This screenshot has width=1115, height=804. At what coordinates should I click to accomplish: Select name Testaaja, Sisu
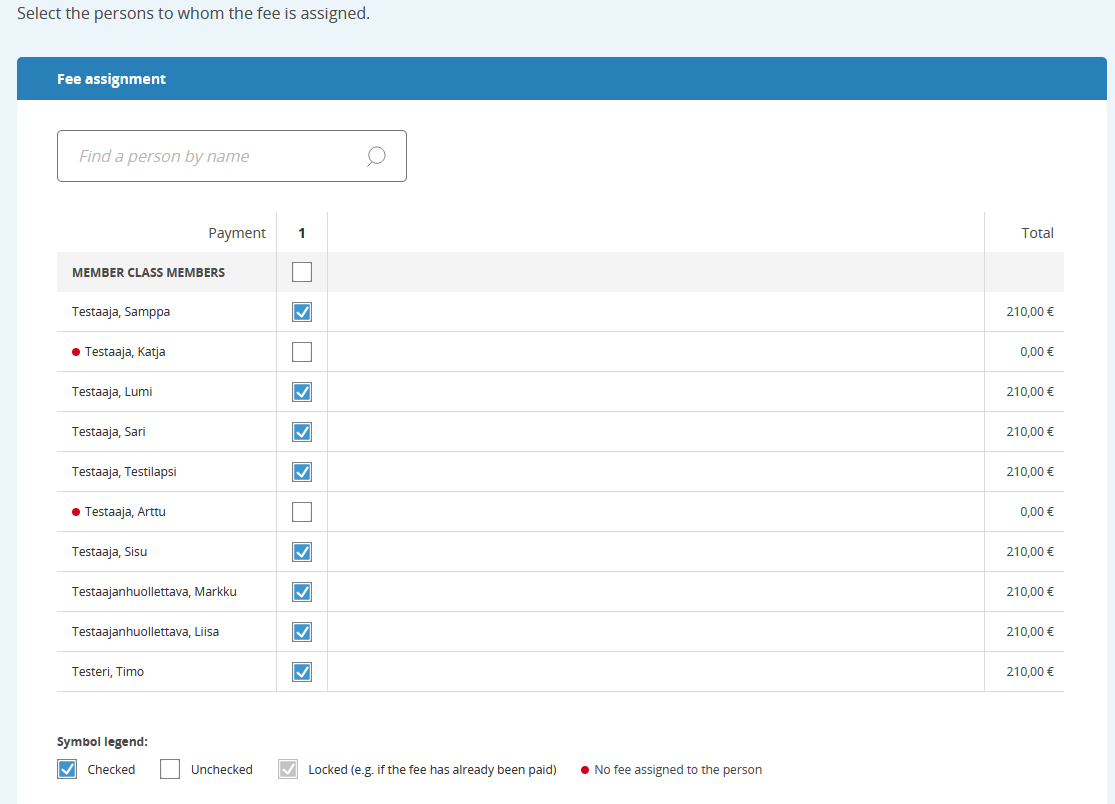point(110,552)
